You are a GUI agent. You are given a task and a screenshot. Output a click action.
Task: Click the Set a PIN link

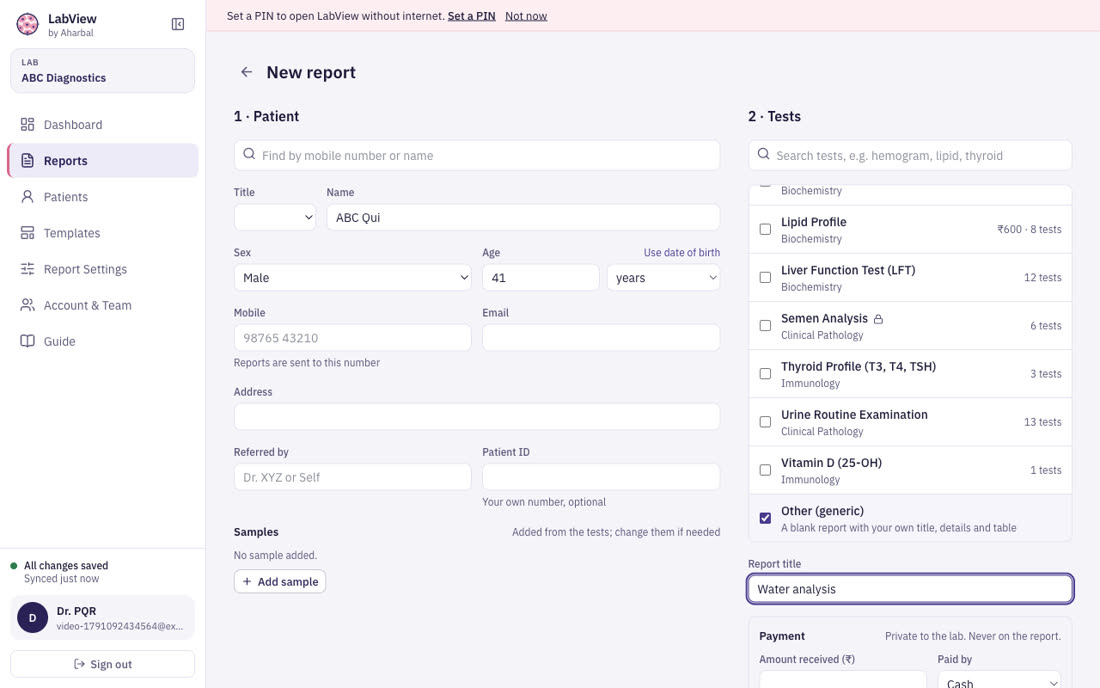coord(471,15)
